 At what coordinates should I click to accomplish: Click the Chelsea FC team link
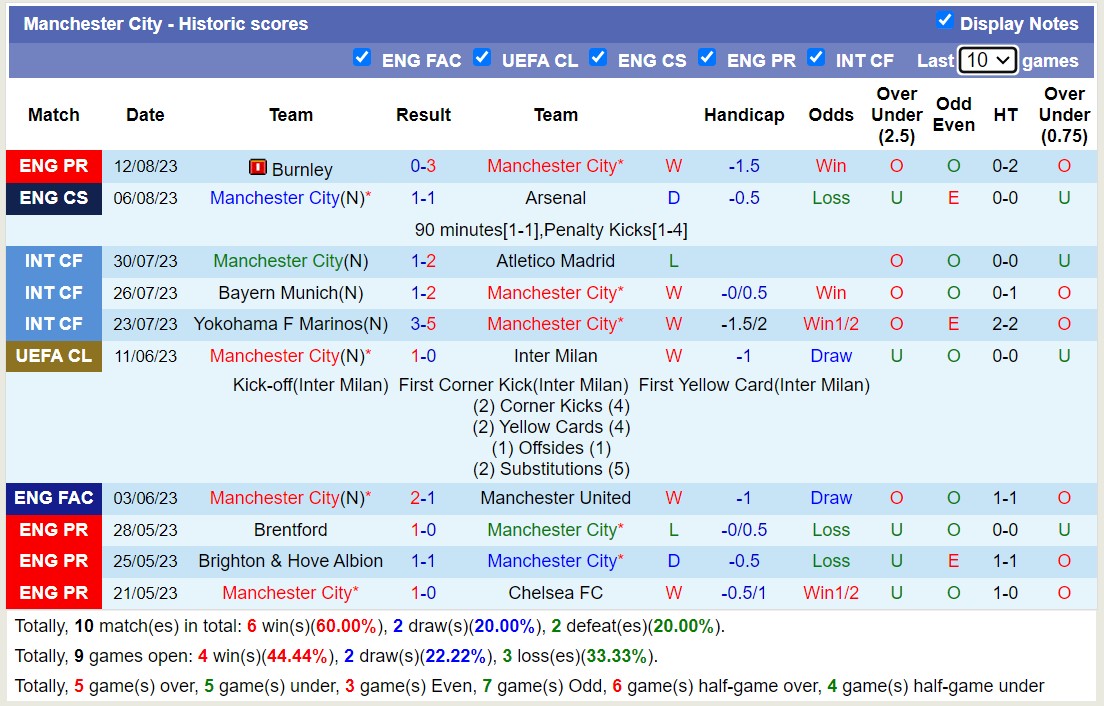pyautogui.click(x=555, y=593)
